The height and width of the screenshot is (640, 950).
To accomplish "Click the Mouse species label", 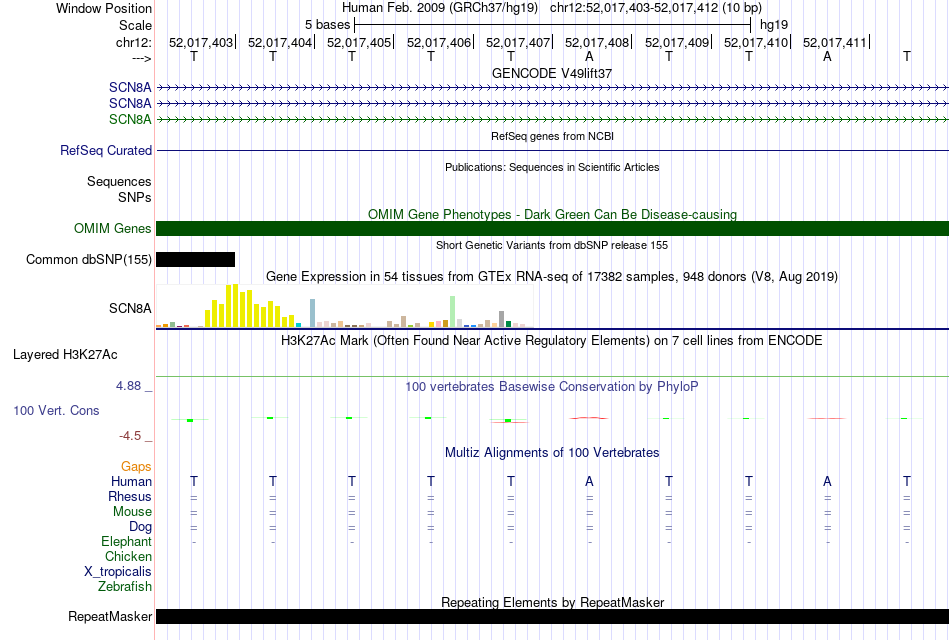I will point(132,512).
